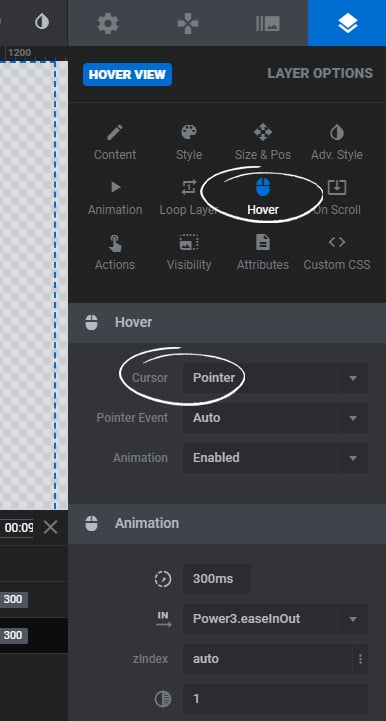Click the 300ms duration input field
The image size is (386, 721).
[x=217, y=579]
